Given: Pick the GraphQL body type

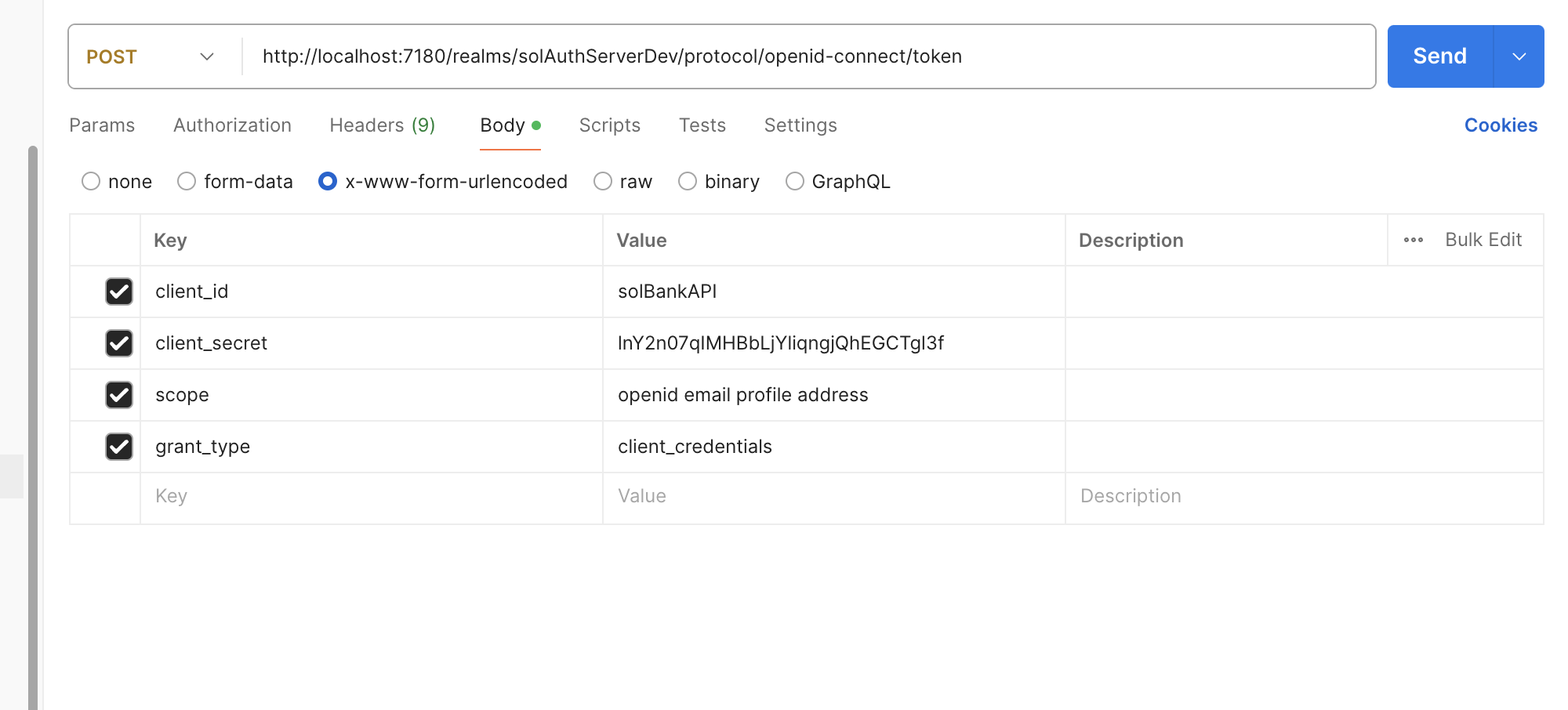Looking at the screenshot, I should click(x=794, y=182).
